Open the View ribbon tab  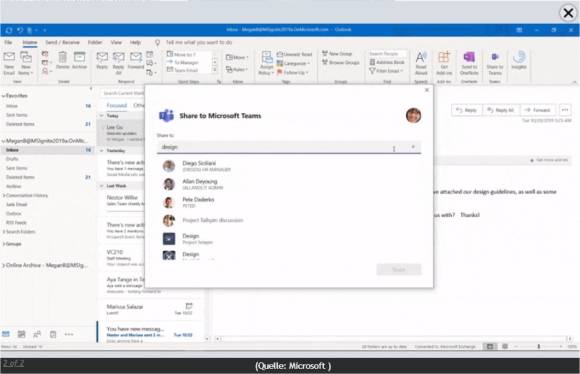coord(116,42)
